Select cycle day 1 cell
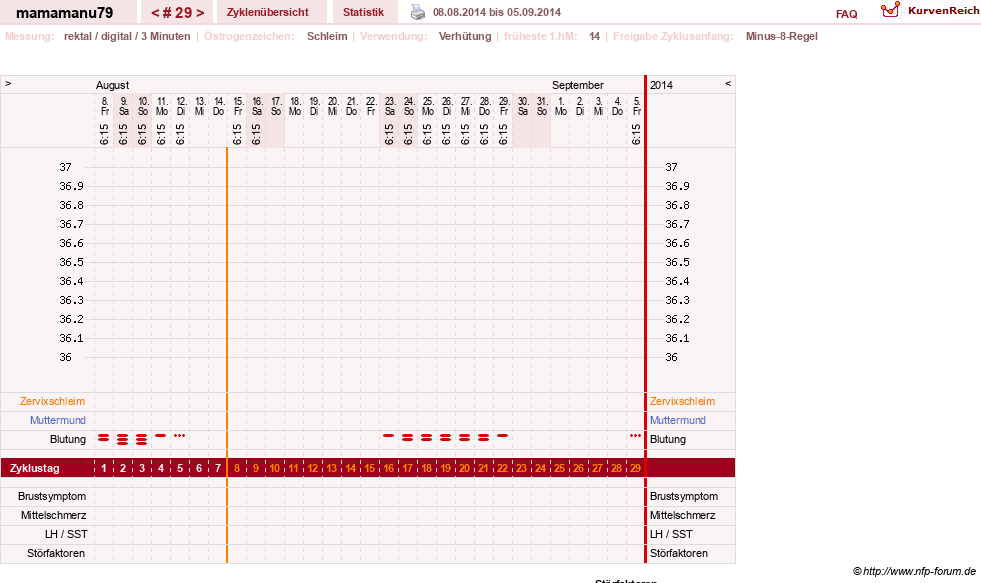The width and height of the screenshot is (981, 583). (104, 468)
